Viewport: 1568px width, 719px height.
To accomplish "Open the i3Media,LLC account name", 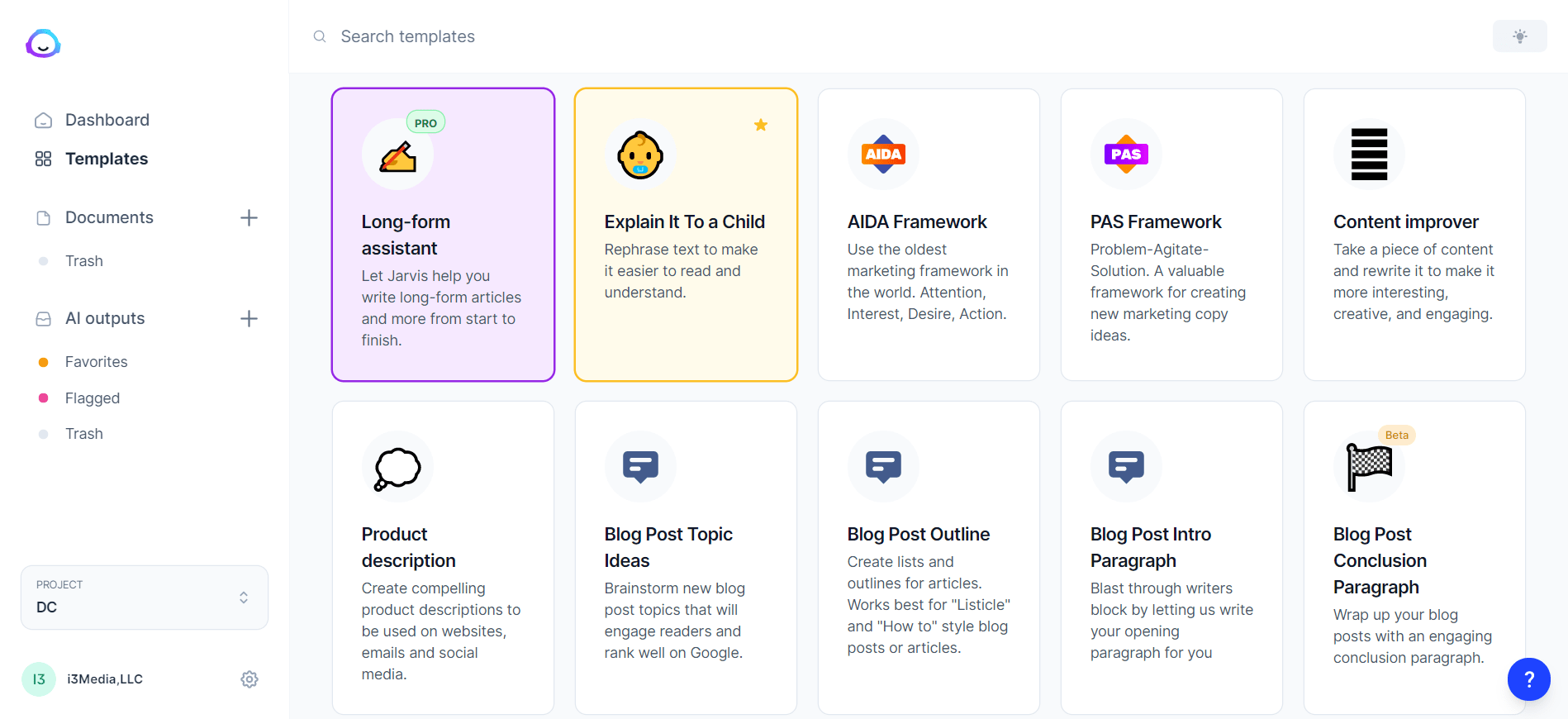I will pyautogui.click(x=105, y=679).
